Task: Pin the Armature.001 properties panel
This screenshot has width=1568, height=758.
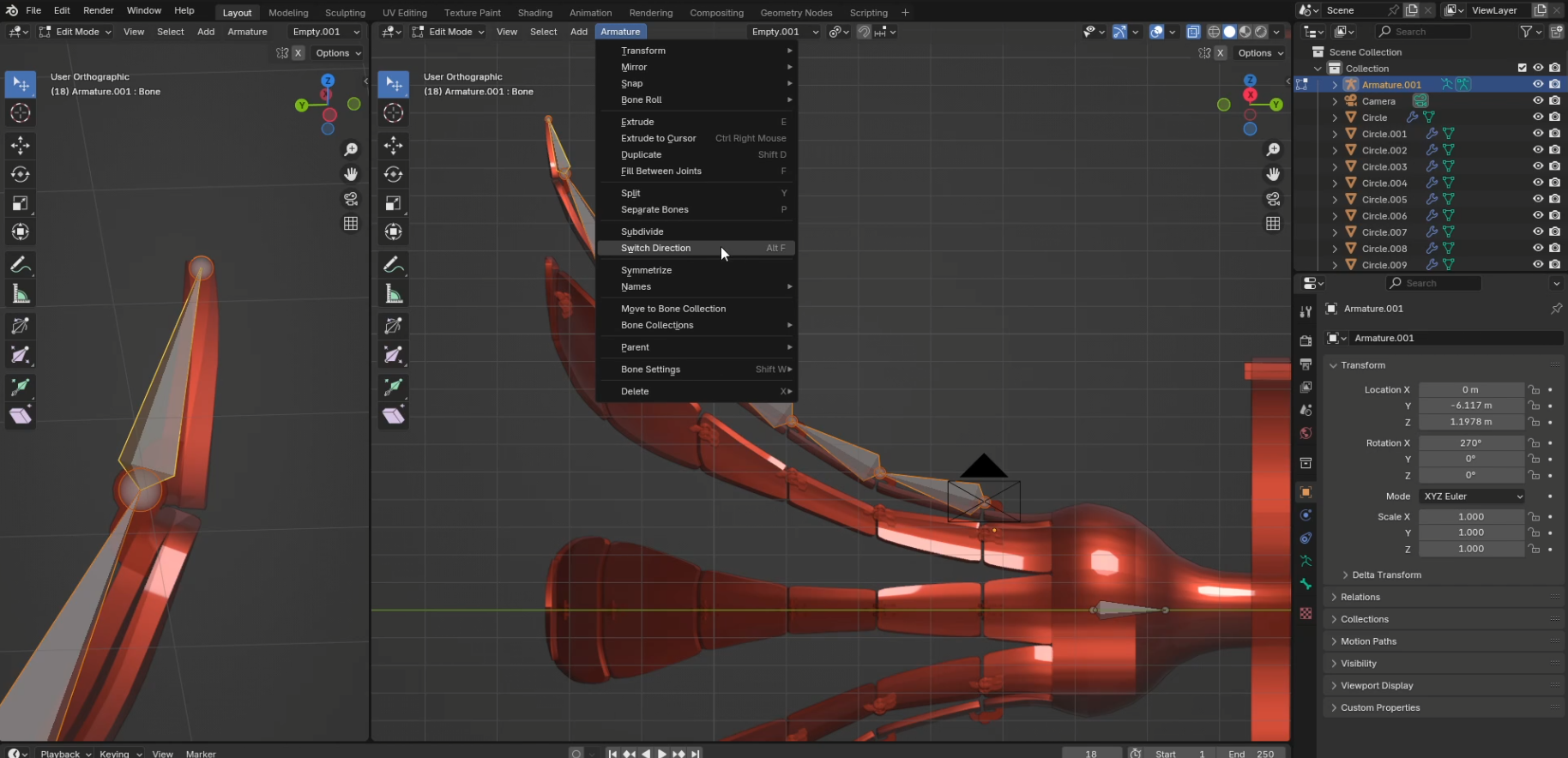Action: point(1556,309)
